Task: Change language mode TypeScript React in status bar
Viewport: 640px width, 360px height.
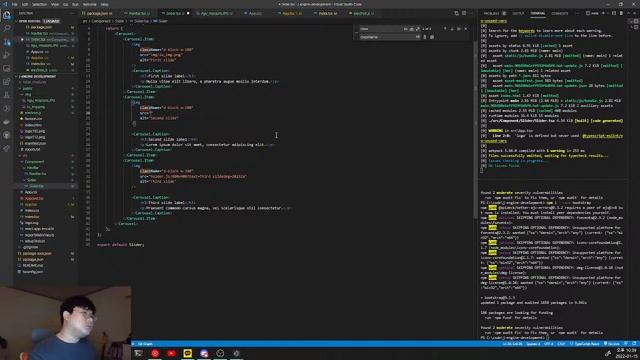Action: pos(587,344)
